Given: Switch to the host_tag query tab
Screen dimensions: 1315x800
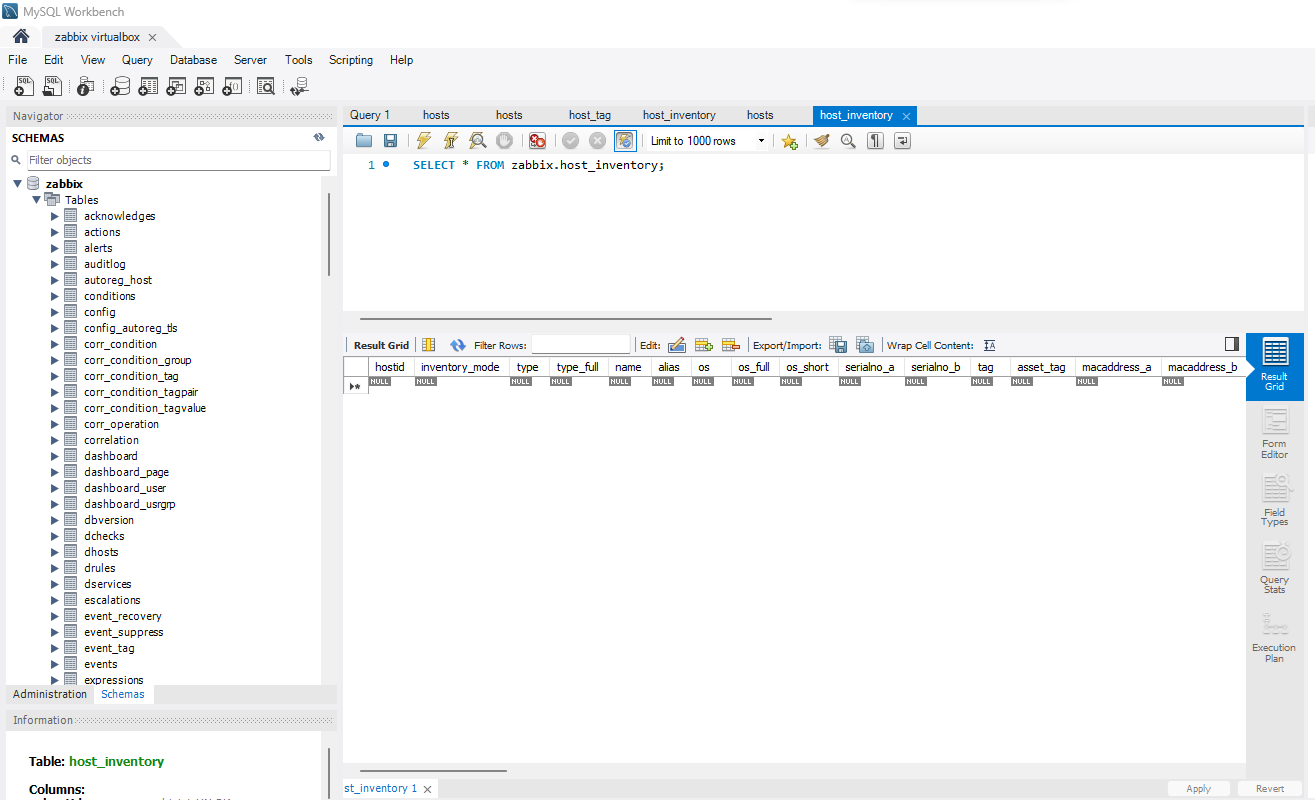Looking at the screenshot, I should coord(590,116).
